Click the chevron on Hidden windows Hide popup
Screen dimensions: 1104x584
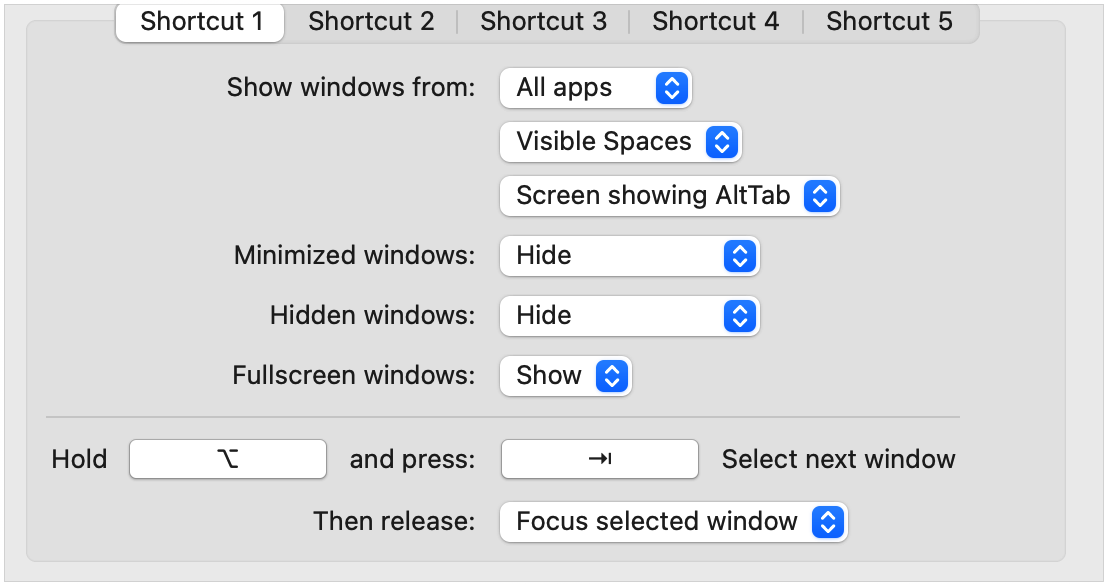[x=742, y=316]
